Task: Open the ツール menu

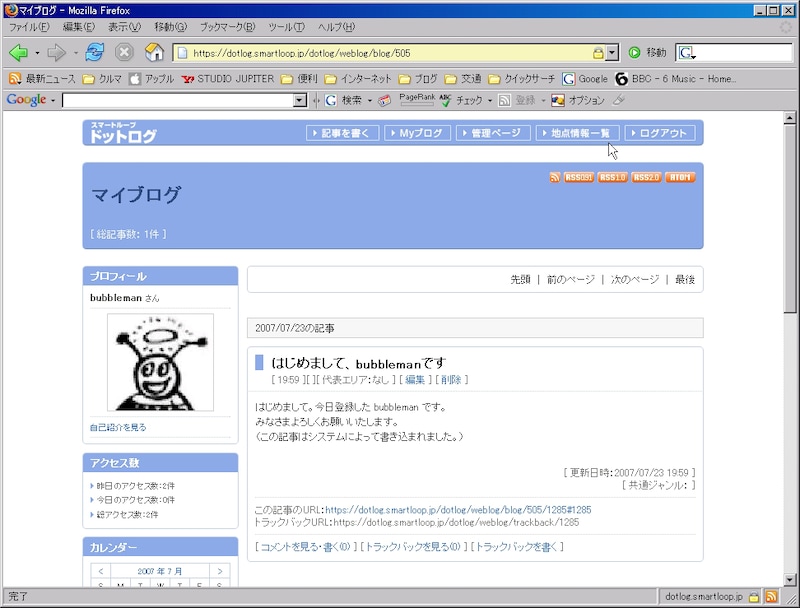Action: (x=286, y=27)
